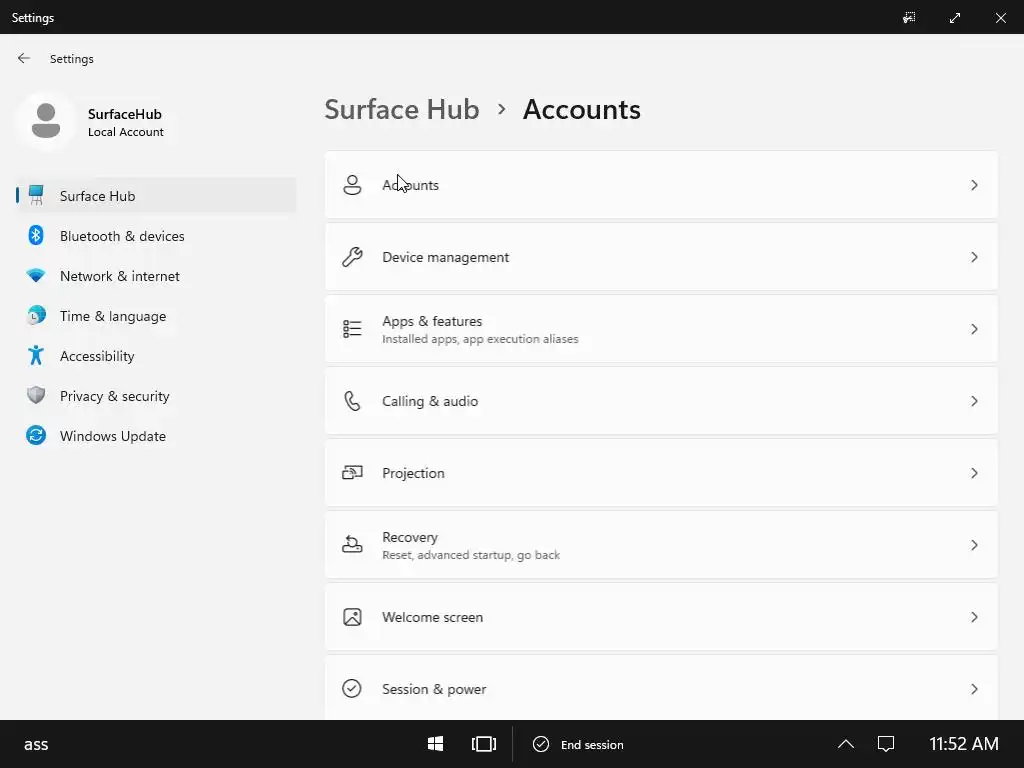Click the Welcome screen picture icon
The height and width of the screenshot is (768, 1024).
[x=352, y=616]
